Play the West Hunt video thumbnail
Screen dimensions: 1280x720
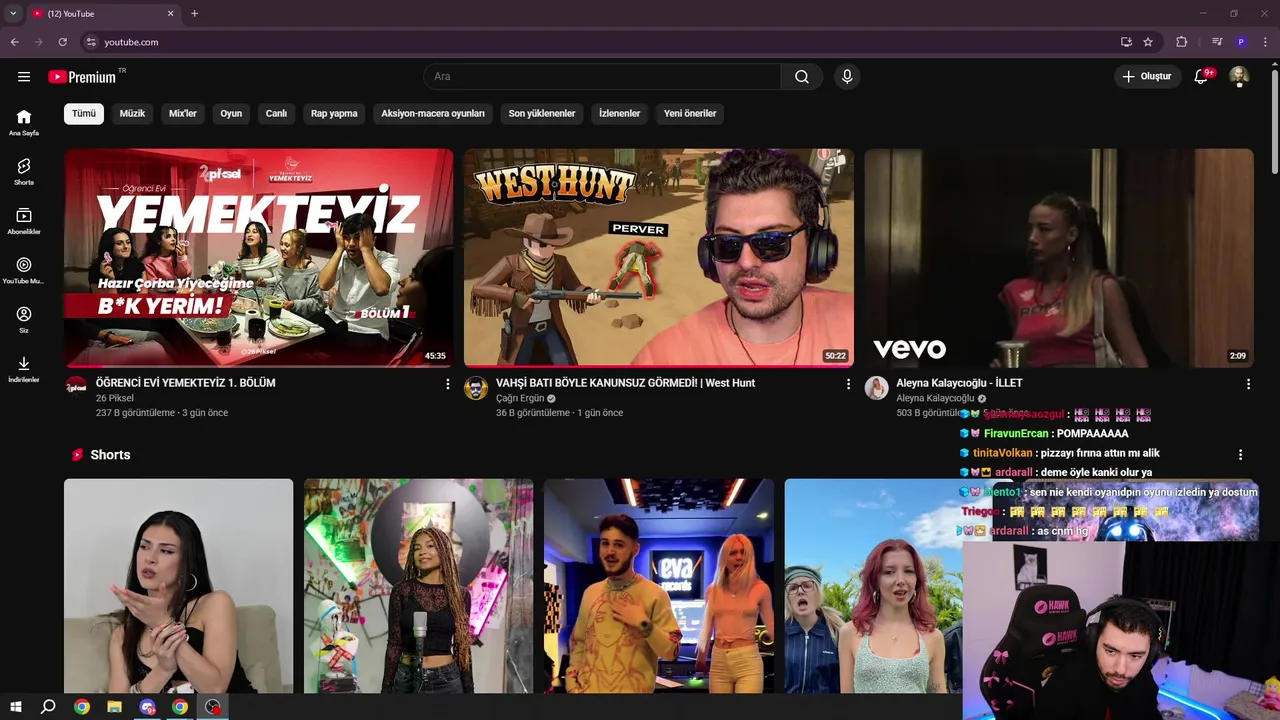[x=659, y=258]
